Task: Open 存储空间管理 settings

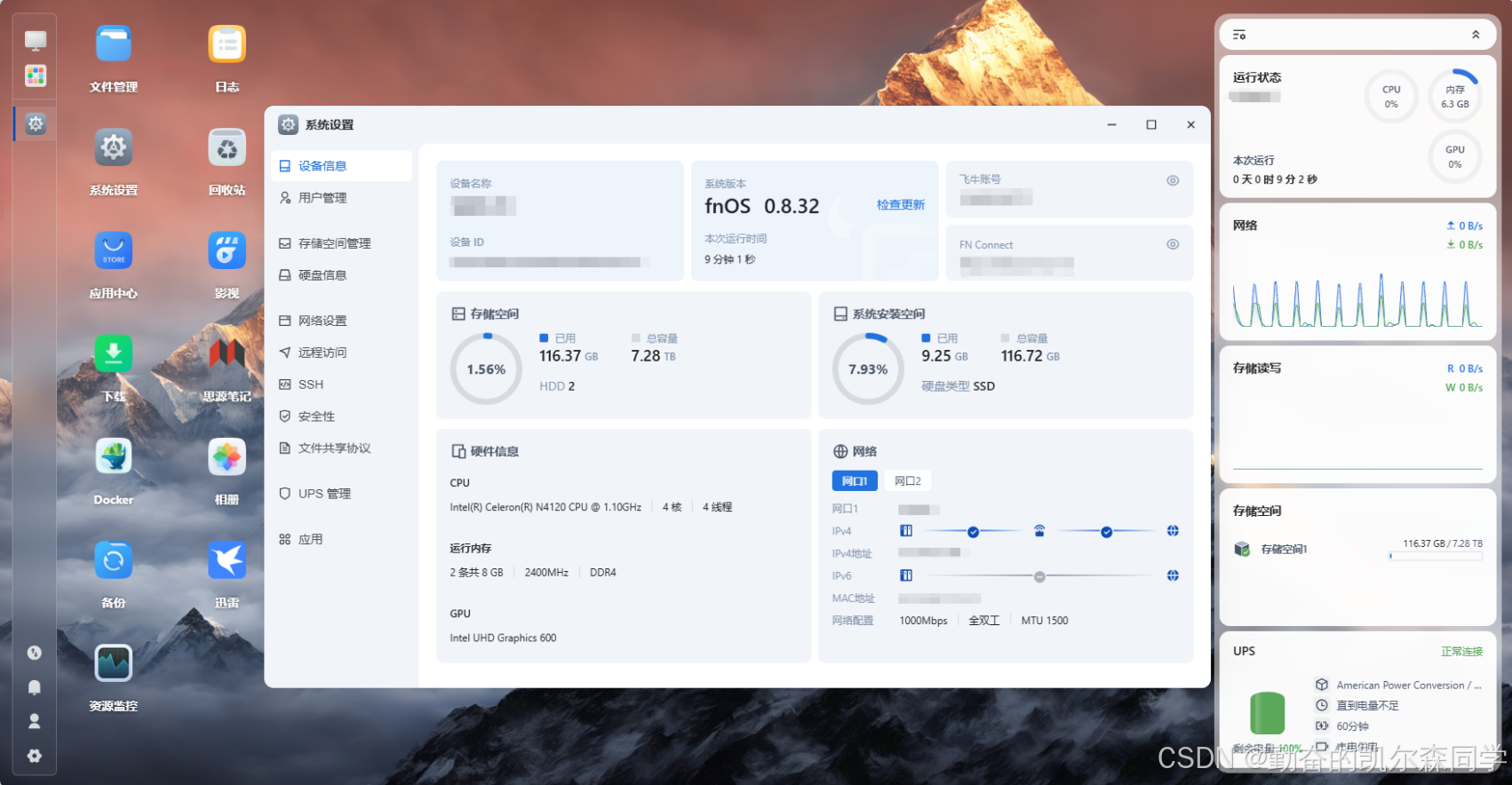Action: click(342, 243)
